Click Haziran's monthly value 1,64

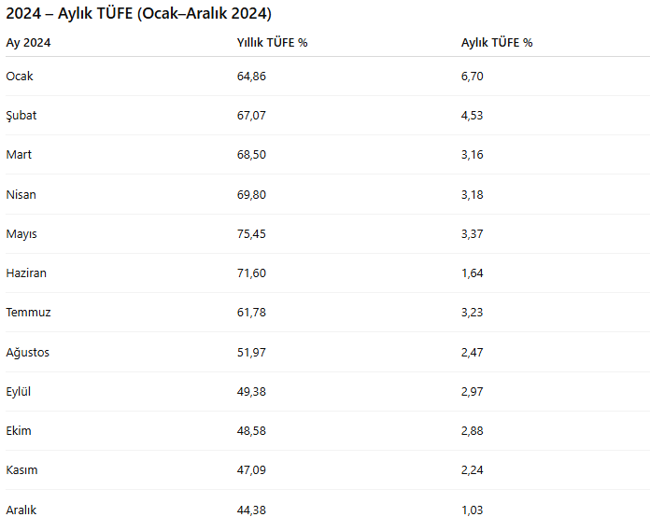(472, 273)
